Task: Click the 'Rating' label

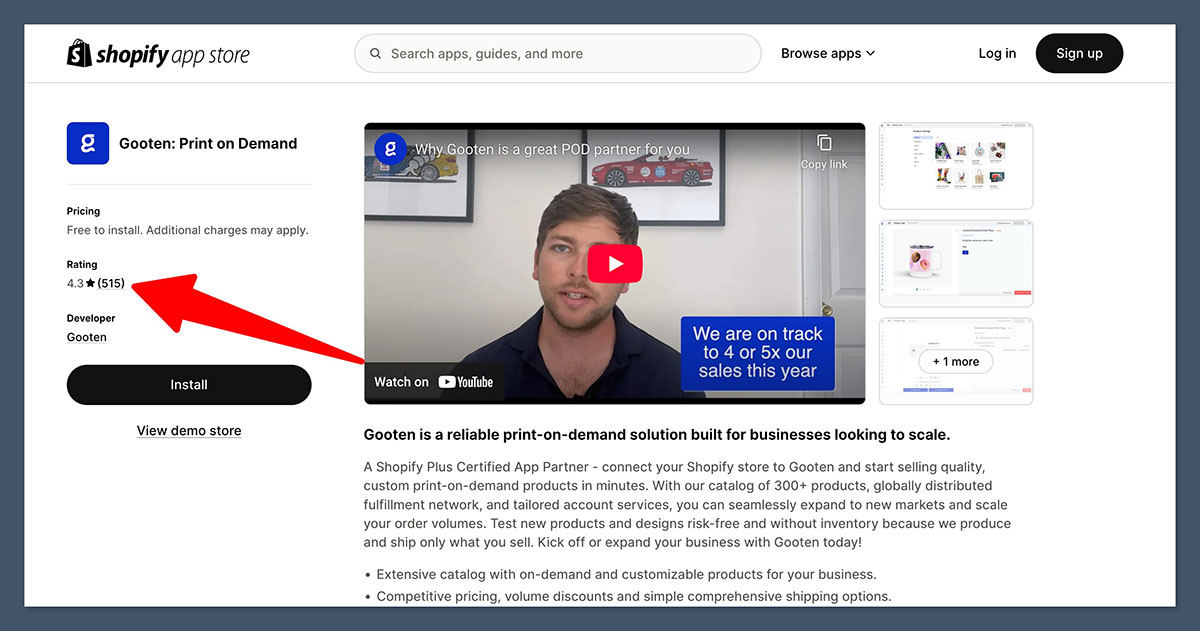Action: tap(82, 265)
